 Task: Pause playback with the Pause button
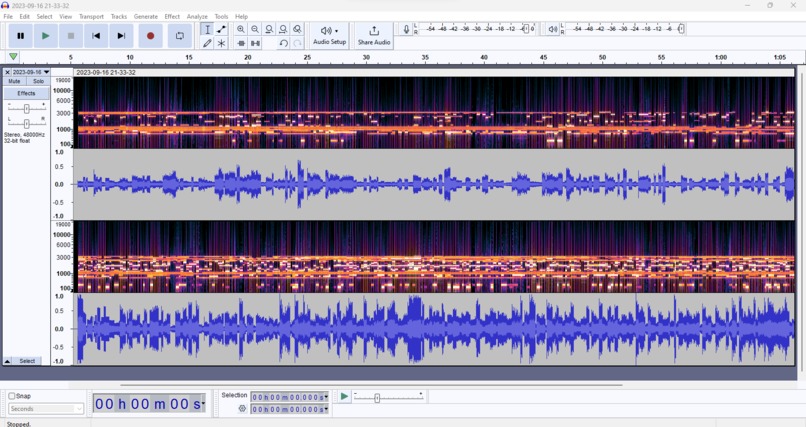21,36
